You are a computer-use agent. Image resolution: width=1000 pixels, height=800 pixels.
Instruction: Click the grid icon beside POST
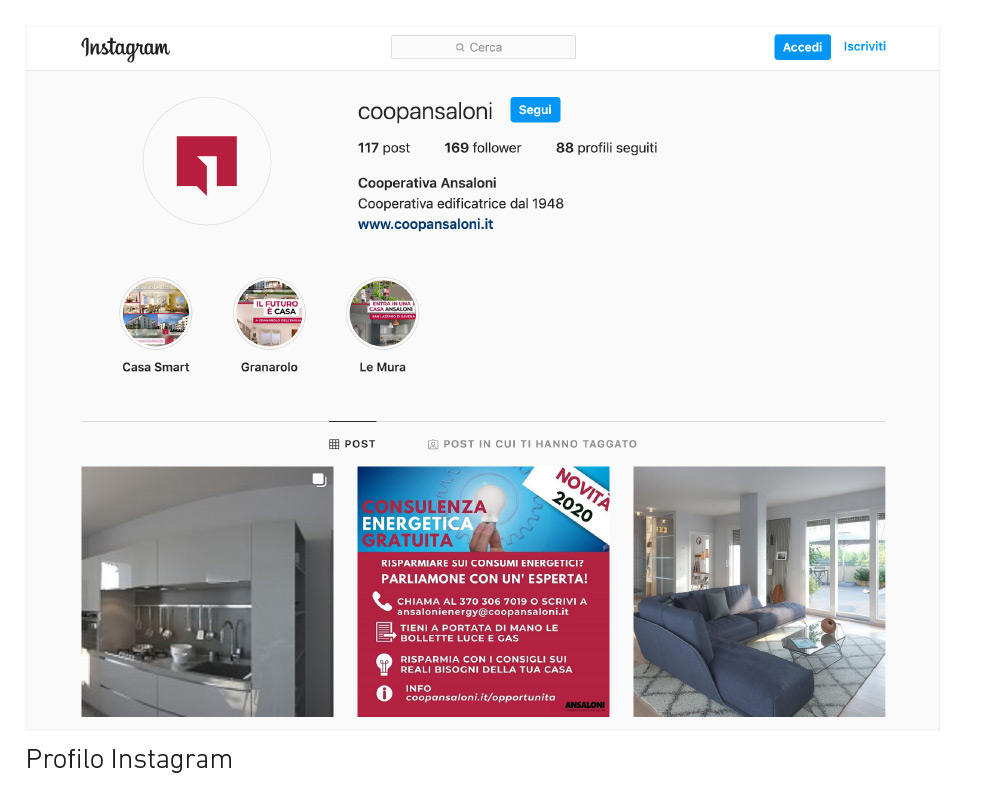(x=334, y=444)
